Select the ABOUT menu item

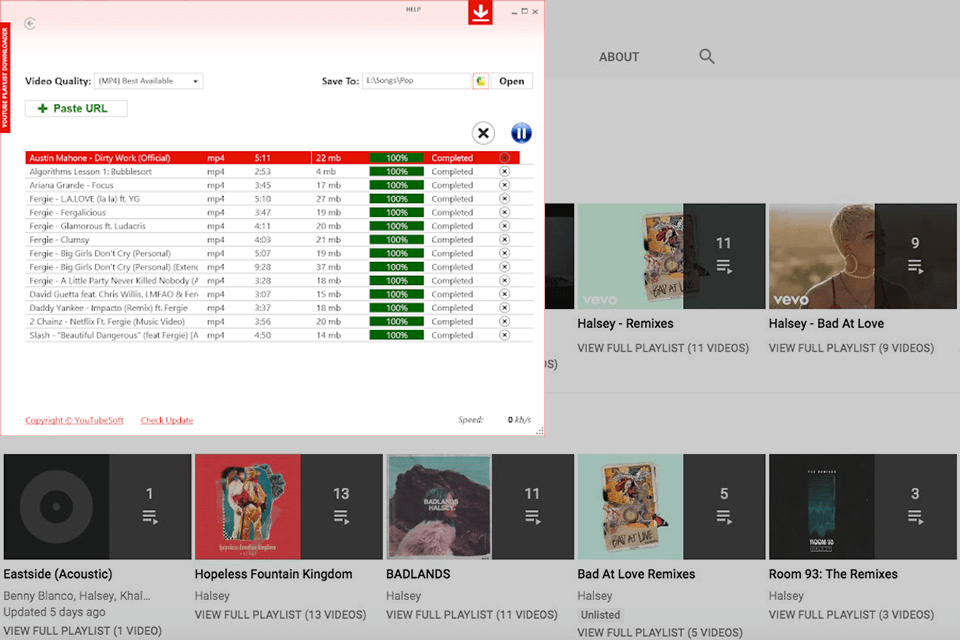[x=618, y=57]
